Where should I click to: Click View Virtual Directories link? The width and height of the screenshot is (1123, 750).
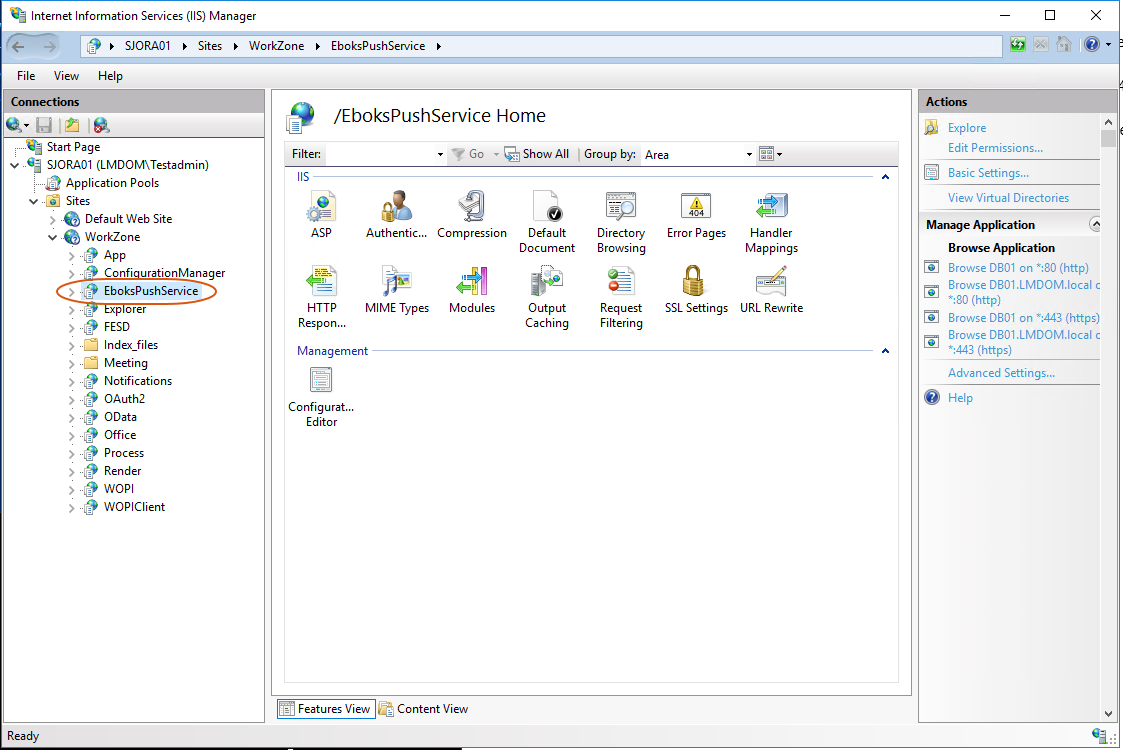pos(1008,198)
